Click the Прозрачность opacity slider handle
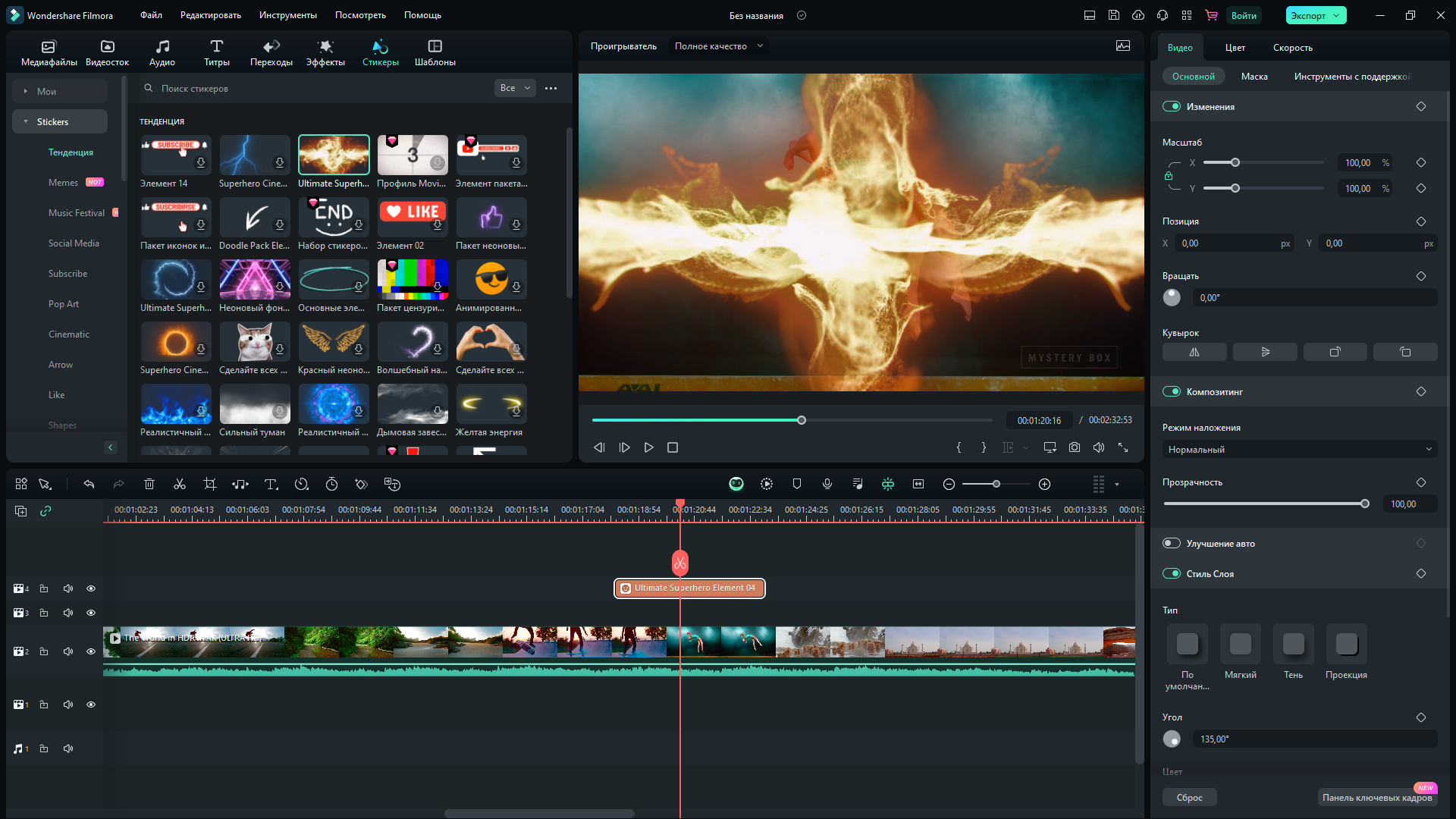Viewport: 1456px width, 819px height. 1365,504
